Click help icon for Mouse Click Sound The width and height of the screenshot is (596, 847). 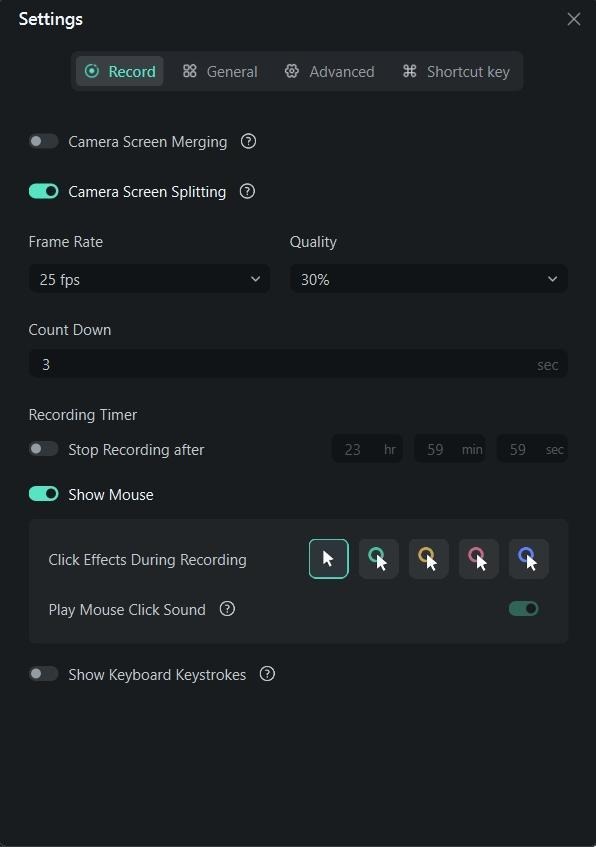click(227, 609)
